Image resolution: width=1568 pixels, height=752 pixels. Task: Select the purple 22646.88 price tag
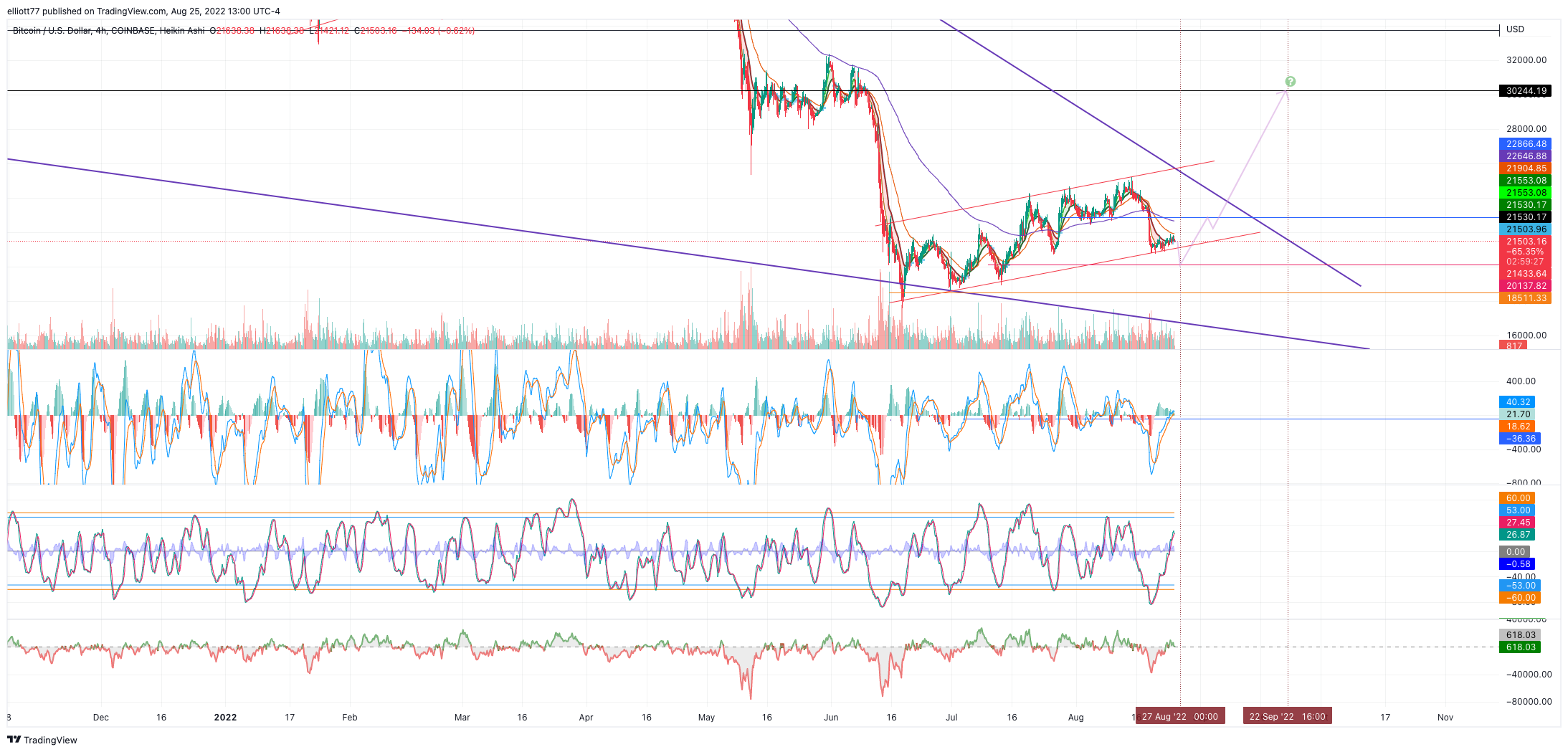click(1525, 156)
